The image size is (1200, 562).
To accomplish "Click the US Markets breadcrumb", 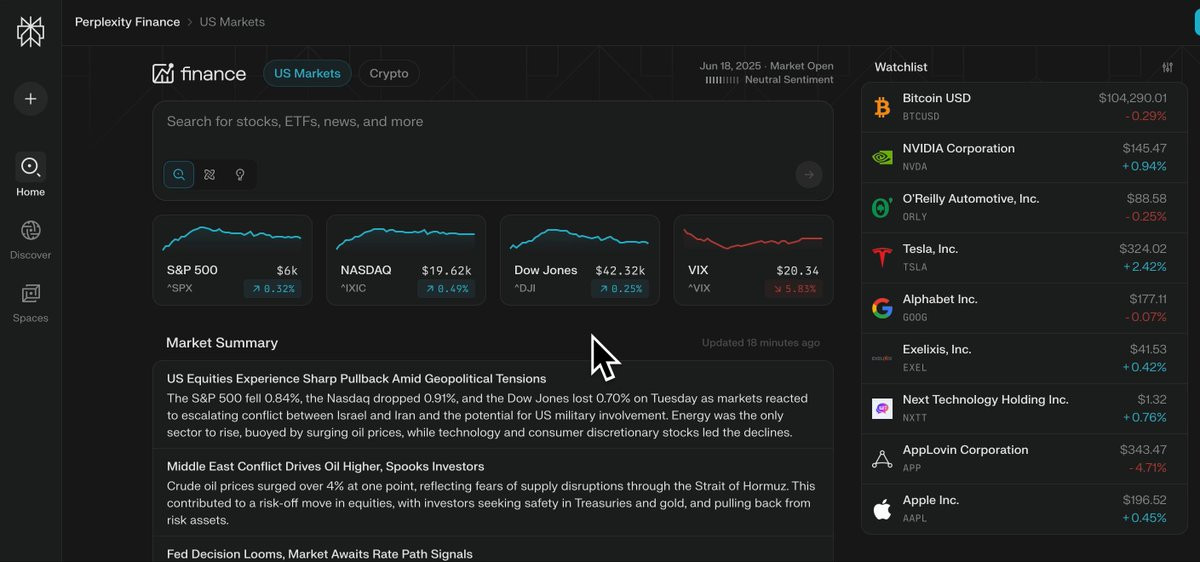I will [232, 21].
